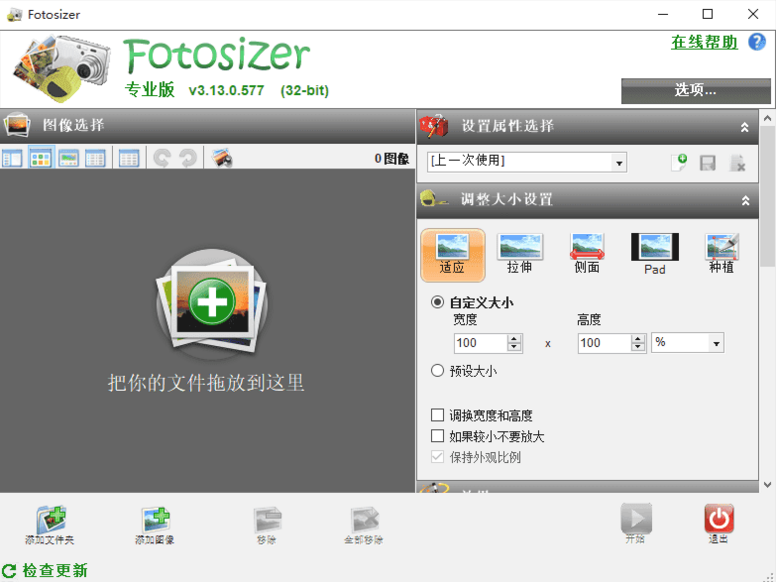Rotate images clockwise icon
Image resolution: width=776 pixels, height=582 pixels.
coord(188,158)
